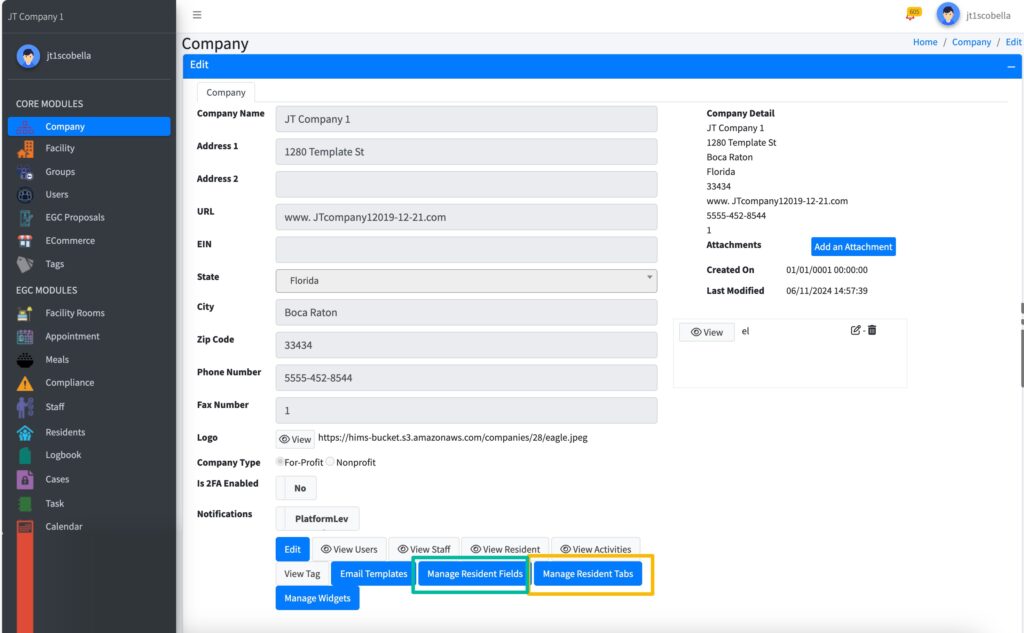Delete attachment using trash icon

[872, 330]
